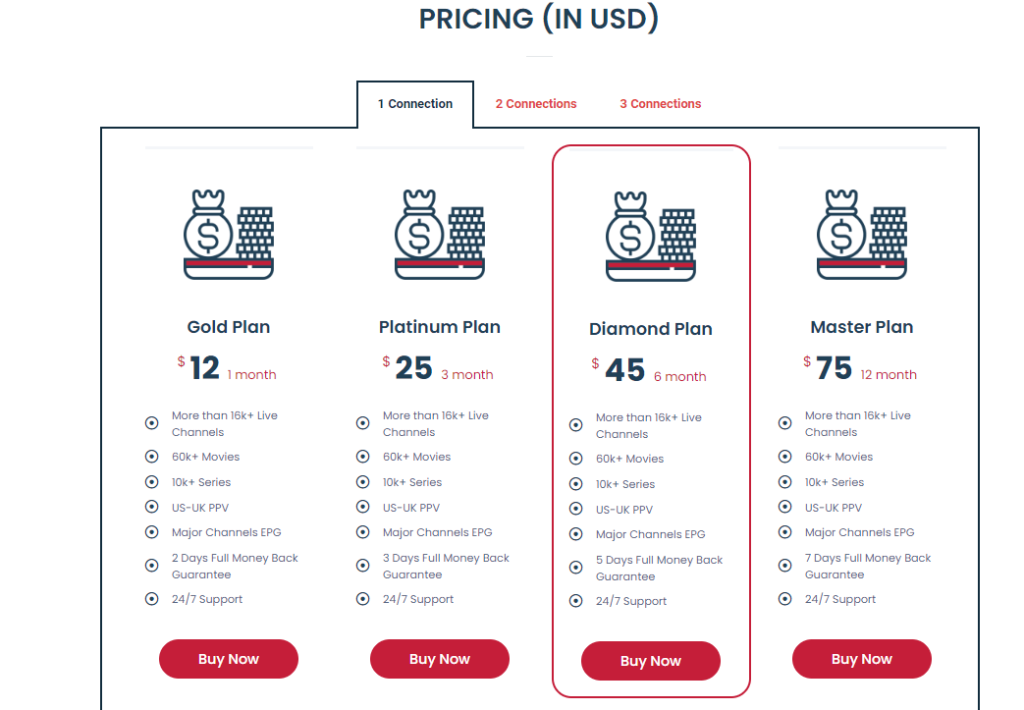Switch to the 3 Connections tab
The image size is (1024, 710).
[660, 104]
